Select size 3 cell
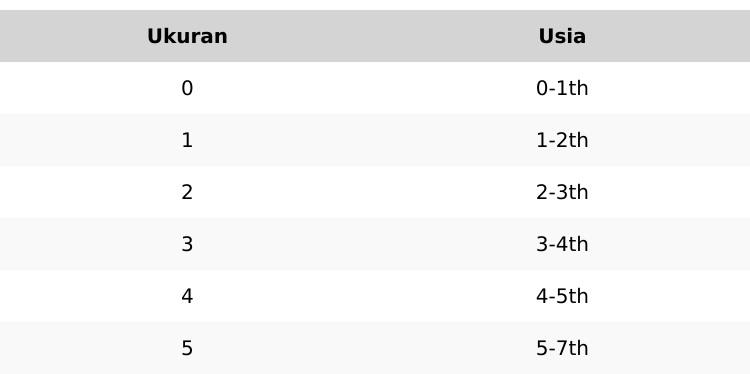750x374 pixels. pos(187,244)
